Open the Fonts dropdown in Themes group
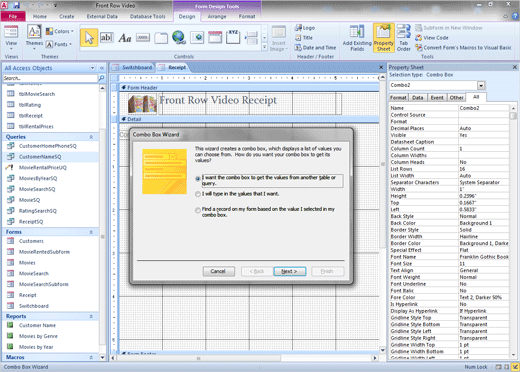 (x=59, y=44)
